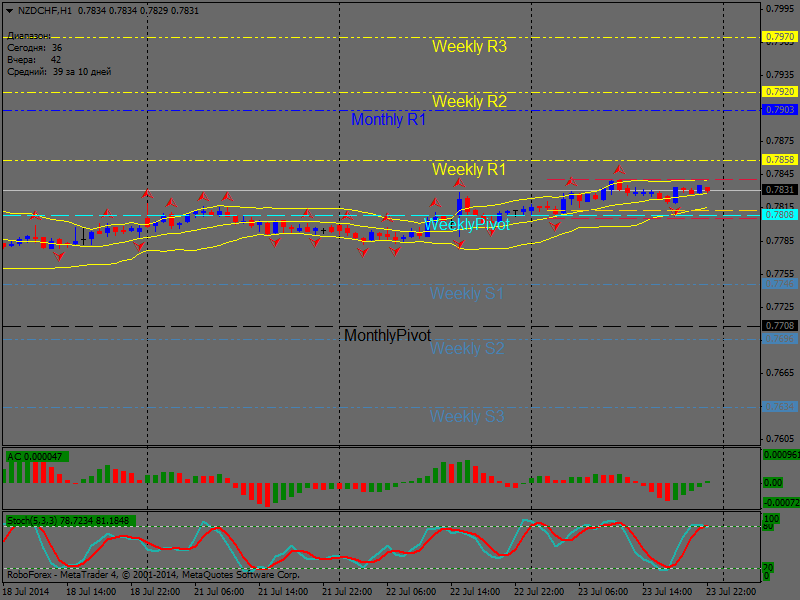Screen dimensions: 800x600
Task: Select the Weekly R1 label
Action: (469, 169)
